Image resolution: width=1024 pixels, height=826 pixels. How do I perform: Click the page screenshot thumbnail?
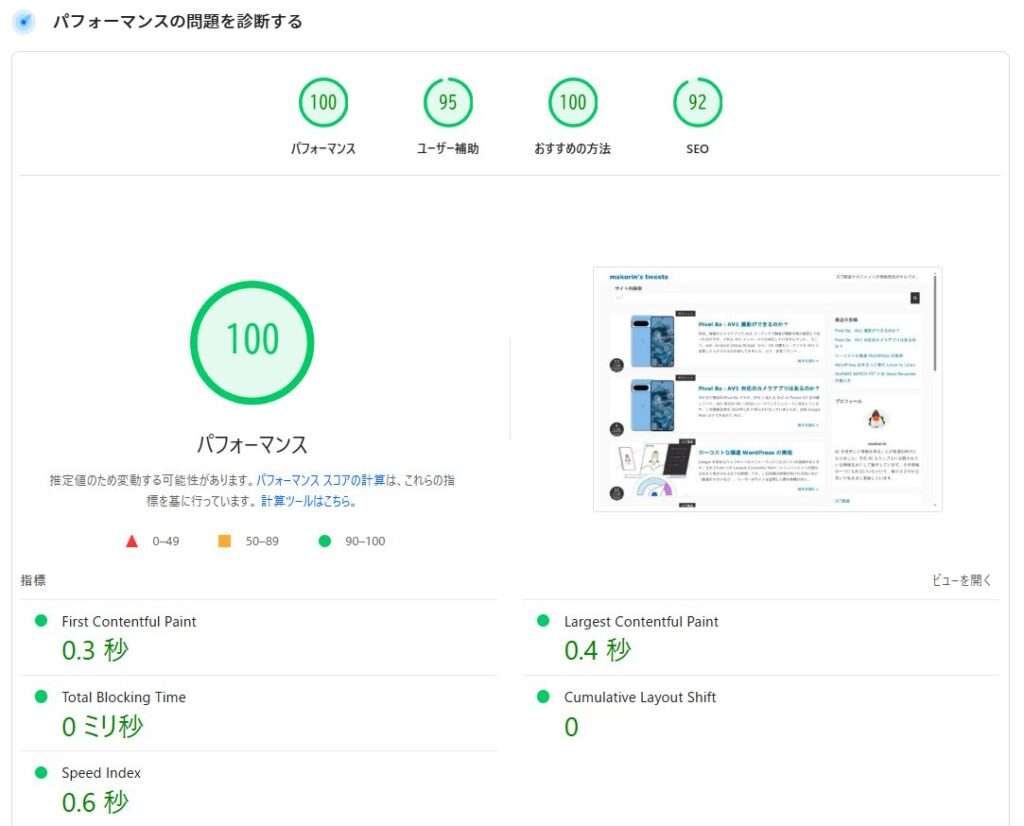coord(767,389)
